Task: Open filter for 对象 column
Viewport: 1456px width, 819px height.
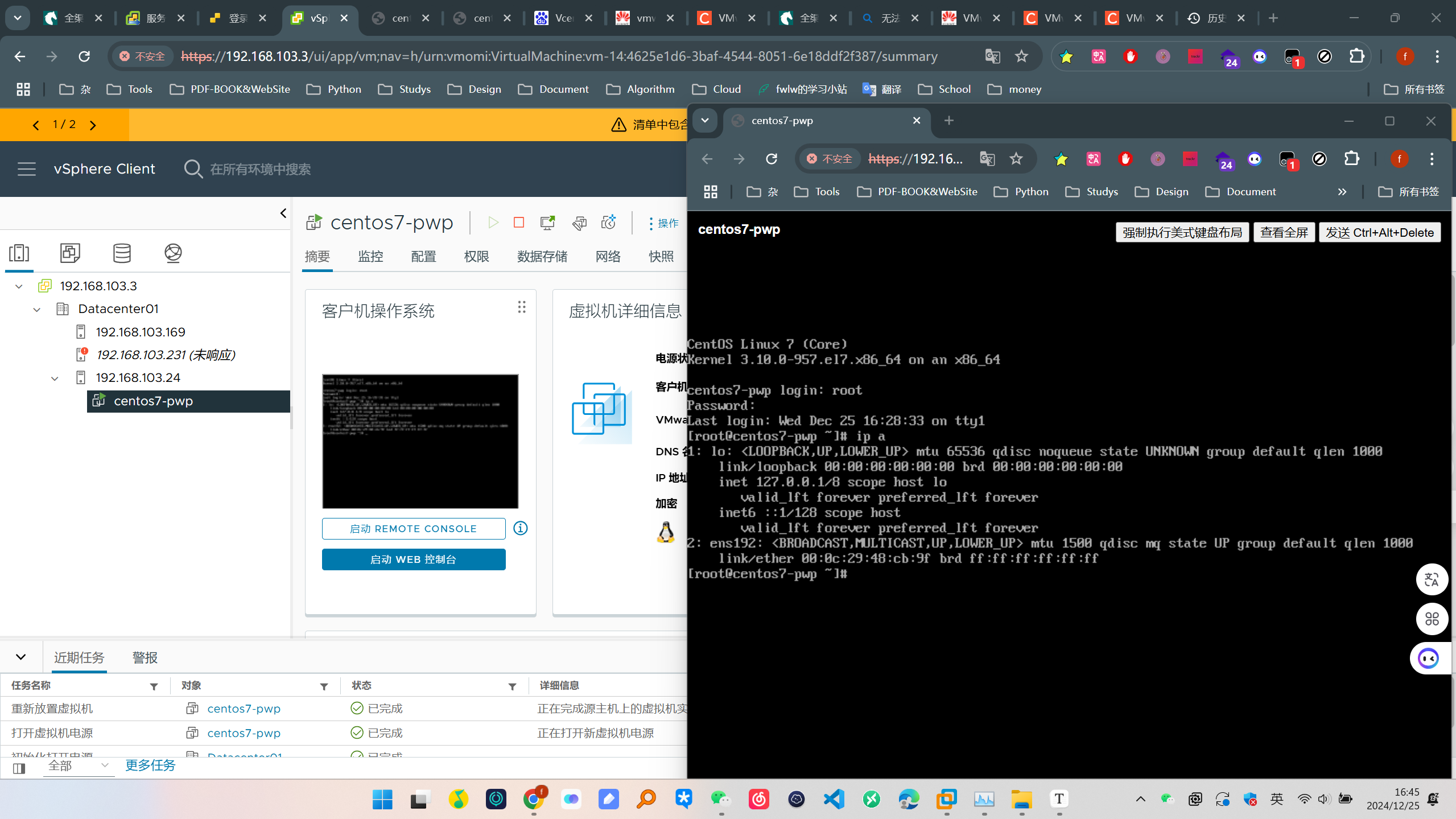Action: pos(324,686)
